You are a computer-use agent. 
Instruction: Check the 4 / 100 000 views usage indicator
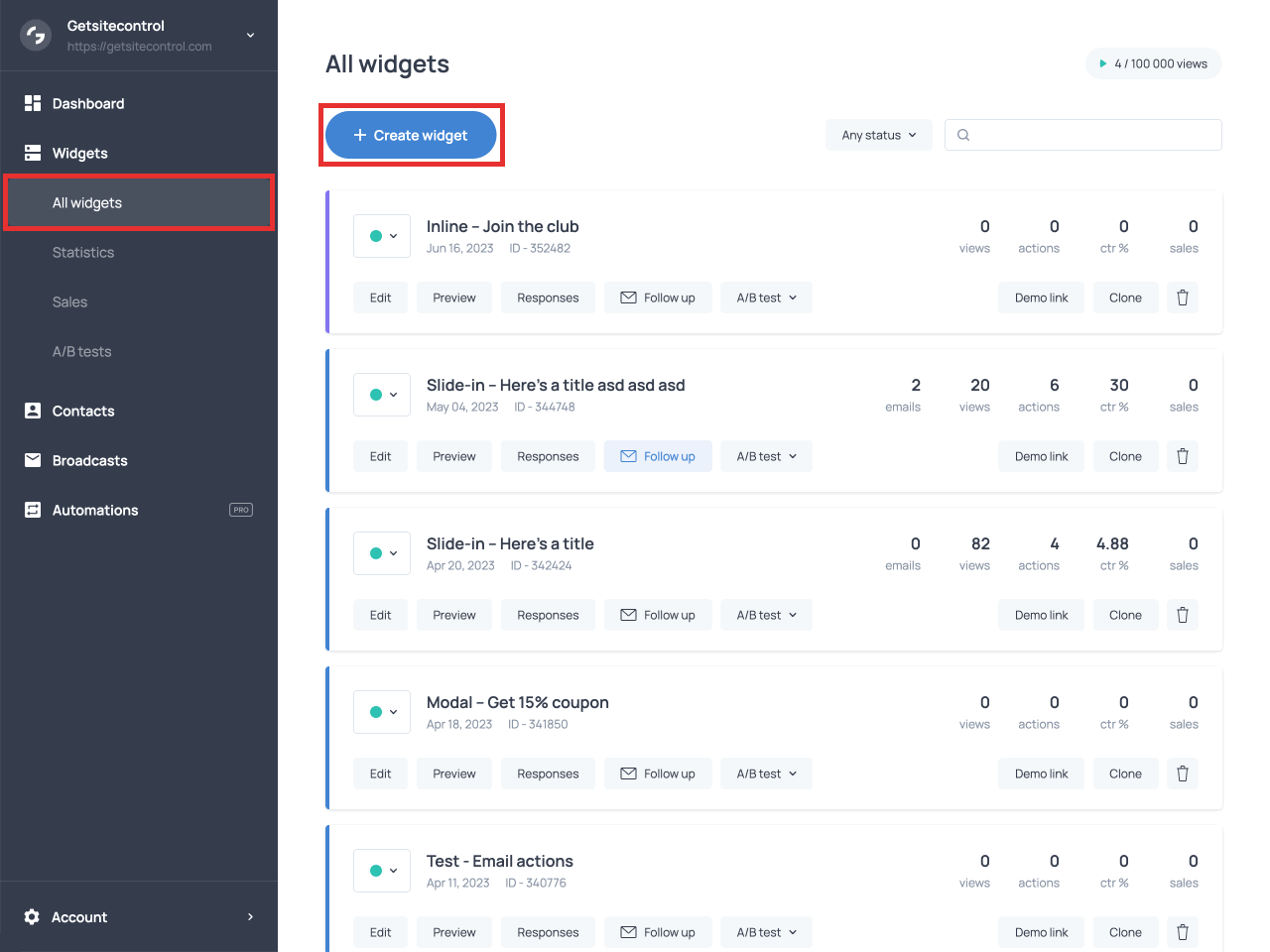coord(1153,62)
